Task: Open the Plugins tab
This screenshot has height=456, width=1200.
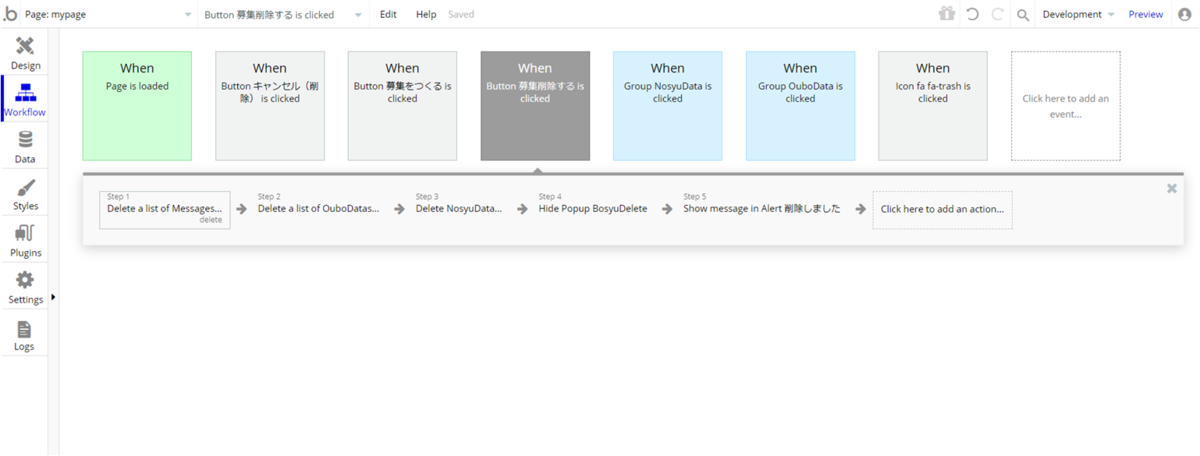Action: coord(25,241)
